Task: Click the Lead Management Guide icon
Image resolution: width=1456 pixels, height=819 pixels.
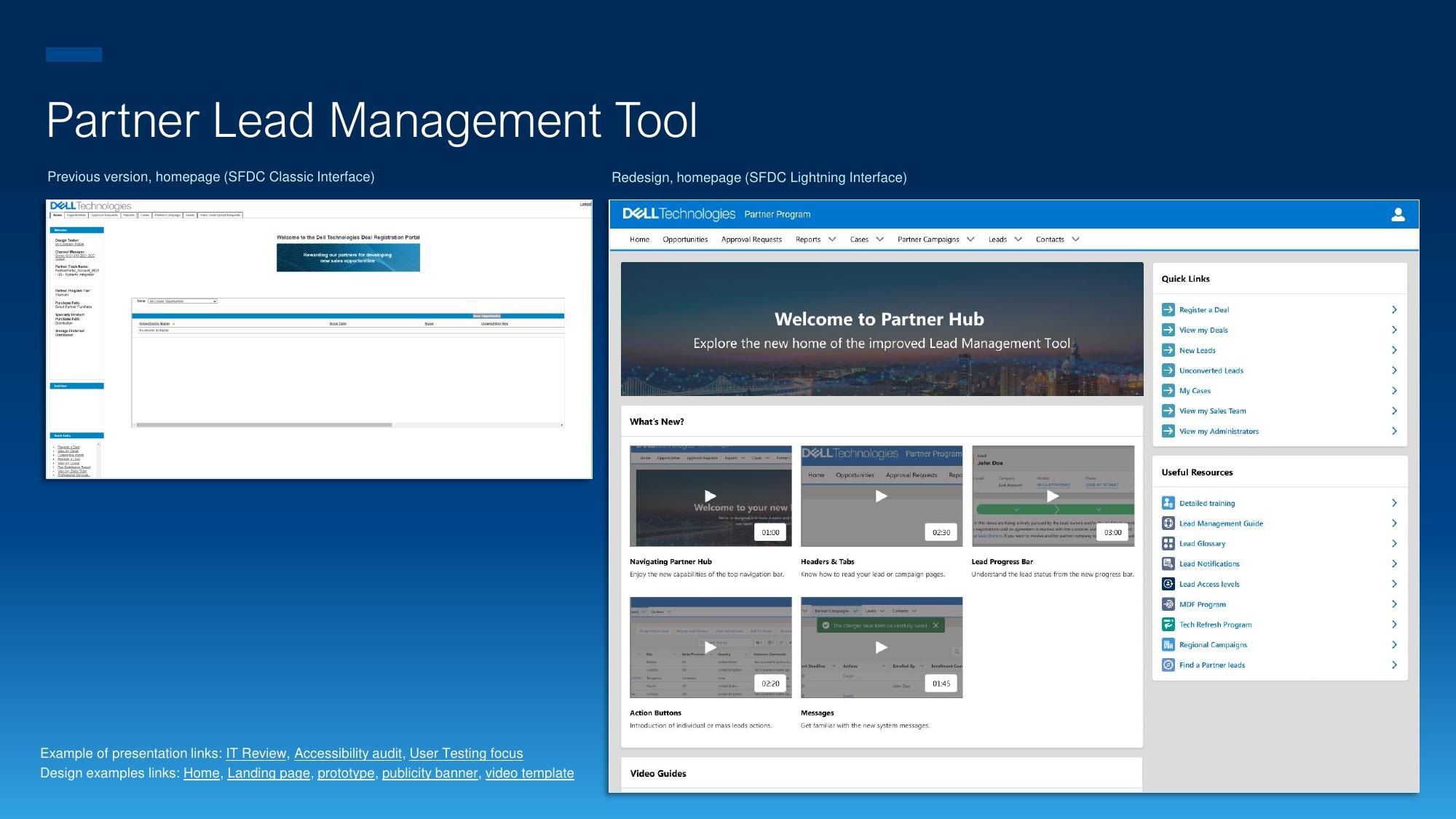Action: point(1168,523)
